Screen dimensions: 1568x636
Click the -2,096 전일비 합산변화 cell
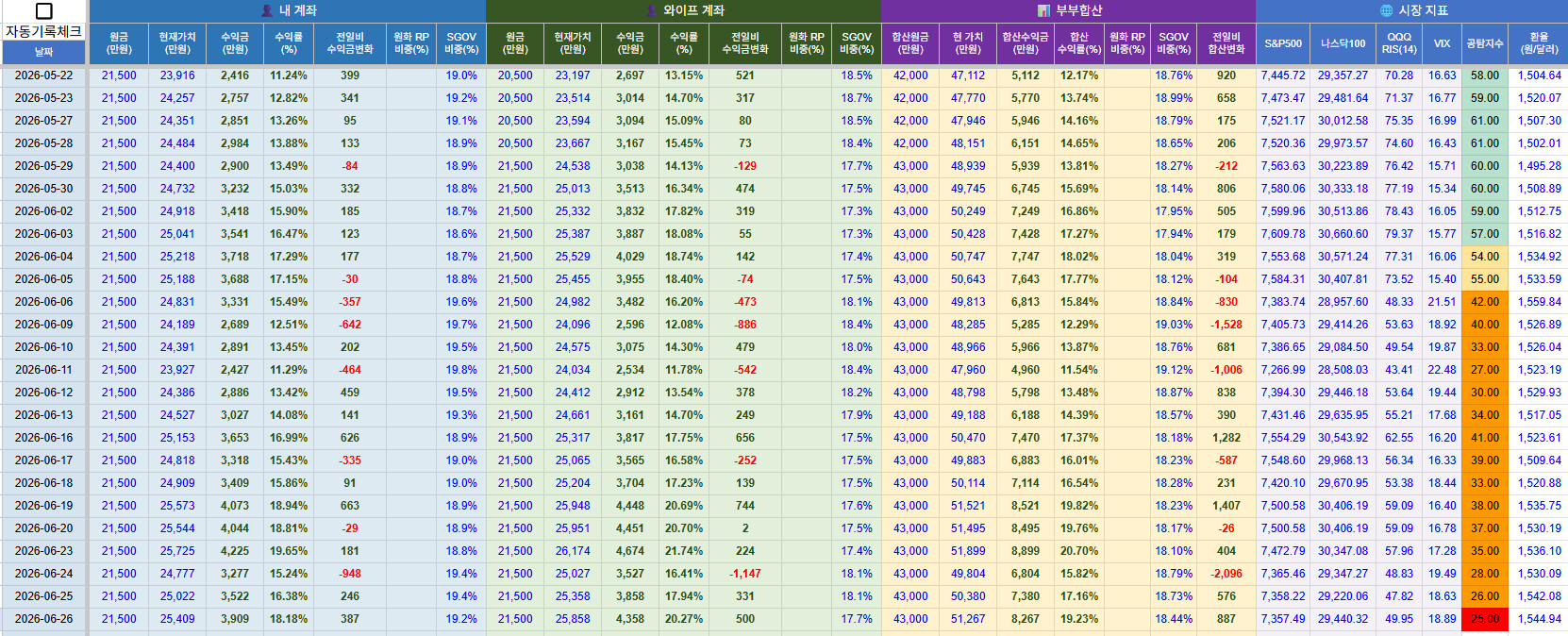click(1226, 574)
